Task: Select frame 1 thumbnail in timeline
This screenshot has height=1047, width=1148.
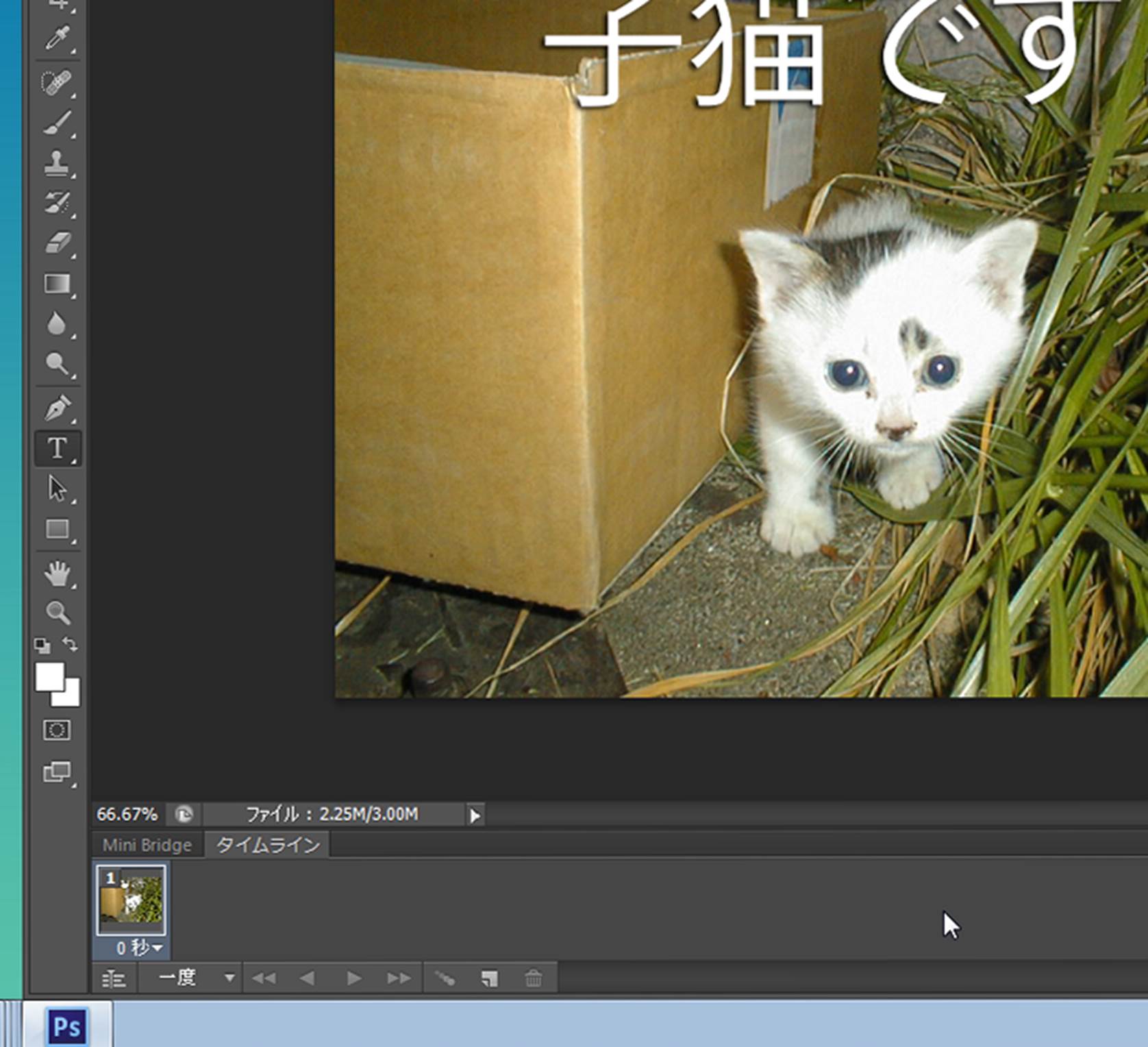Action: click(131, 900)
